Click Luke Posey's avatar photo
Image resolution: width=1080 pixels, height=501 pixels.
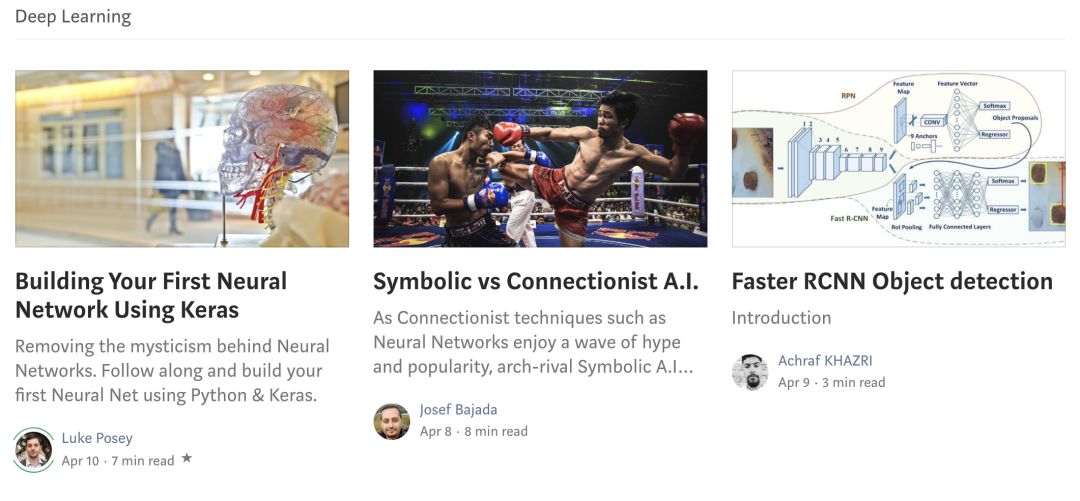pyautogui.click(x=34, y=450)
